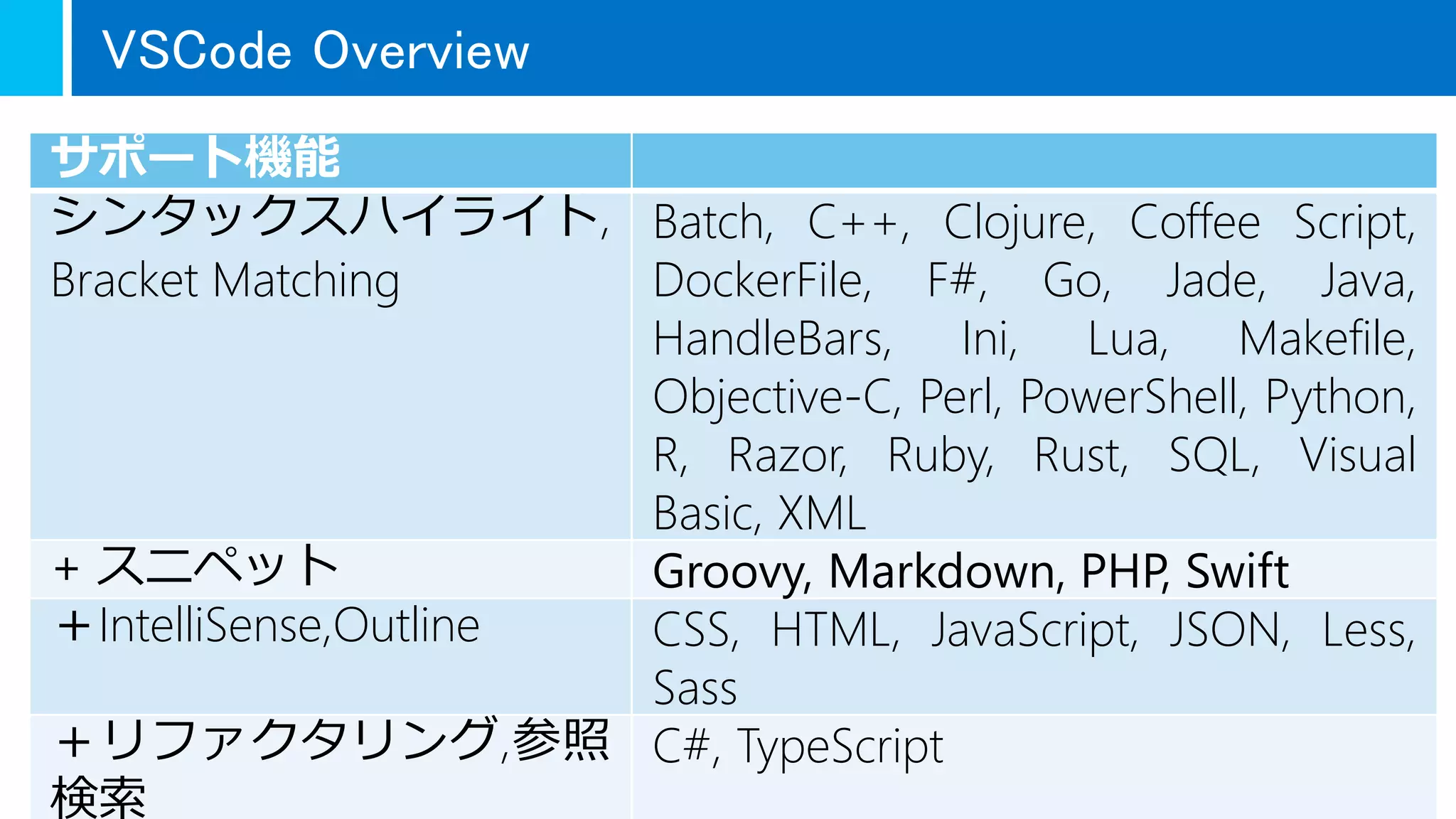Select the 'Basic, XML' text
The width and height of the screenshot is (1456, 819).
tap(759, 513)
